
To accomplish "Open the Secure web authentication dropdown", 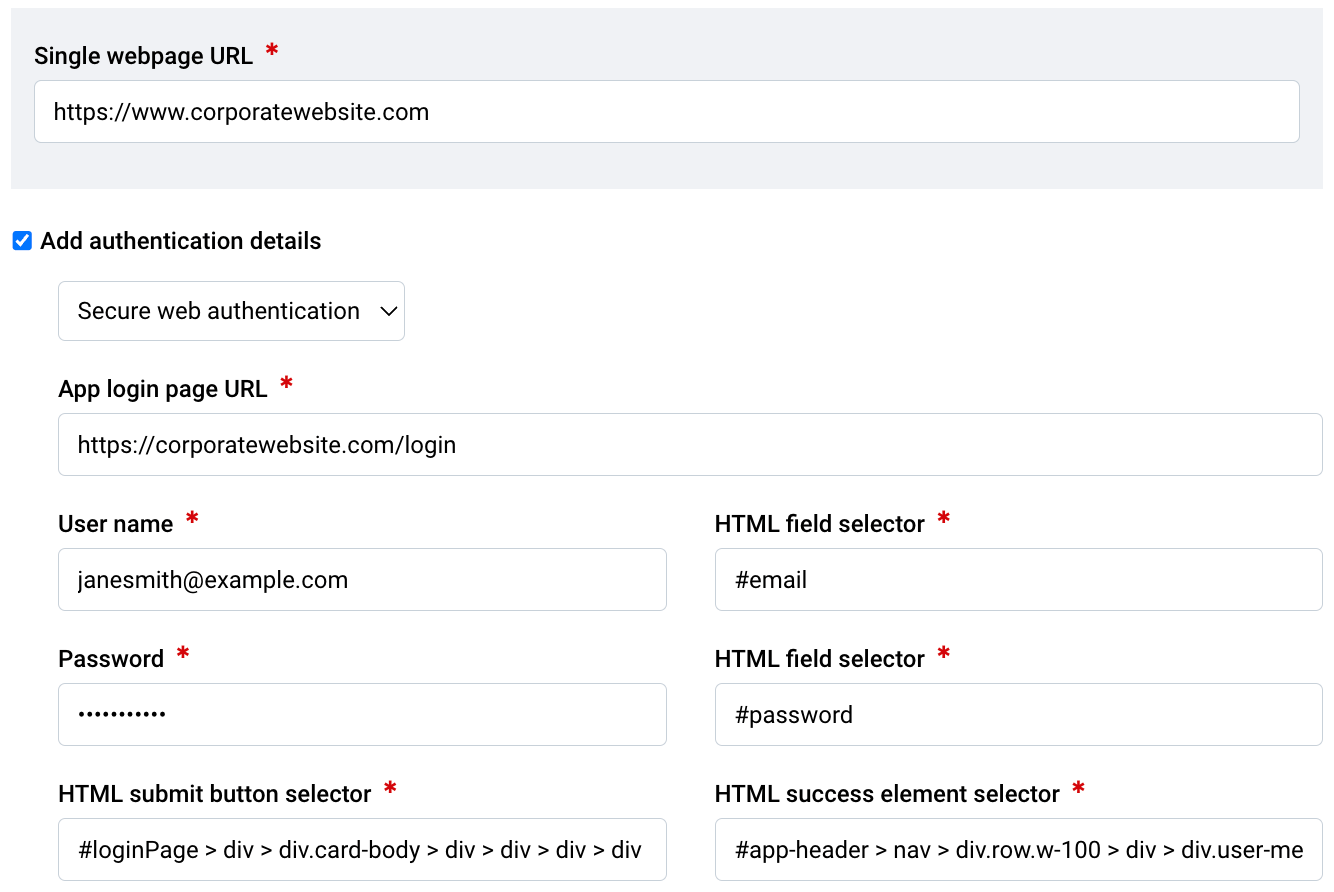I will click(231, 311).
